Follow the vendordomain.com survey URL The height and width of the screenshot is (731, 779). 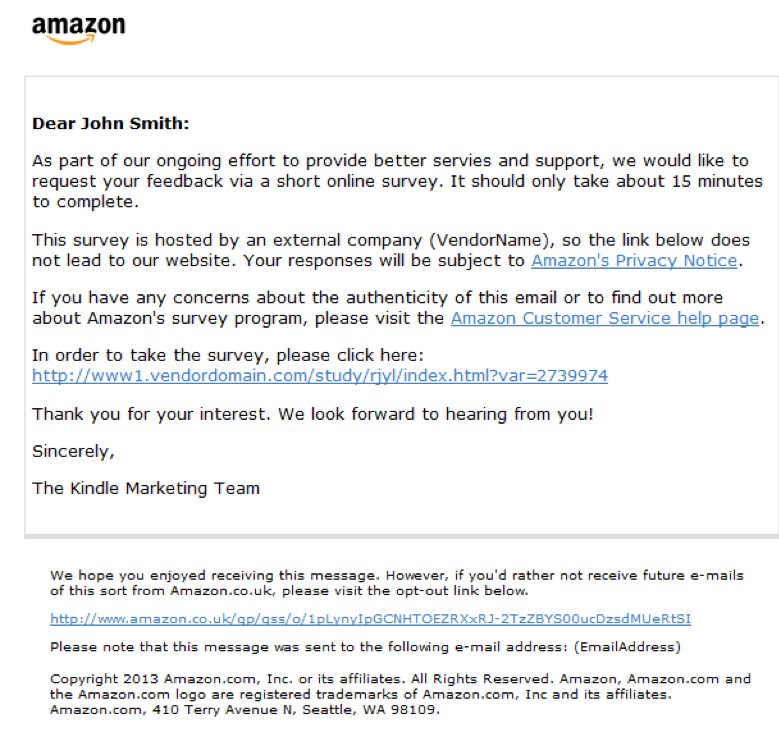319,376
